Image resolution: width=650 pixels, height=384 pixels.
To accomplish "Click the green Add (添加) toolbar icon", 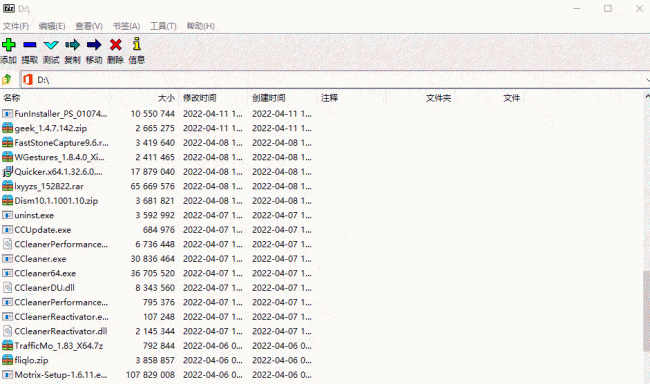I will coord(8,45).
